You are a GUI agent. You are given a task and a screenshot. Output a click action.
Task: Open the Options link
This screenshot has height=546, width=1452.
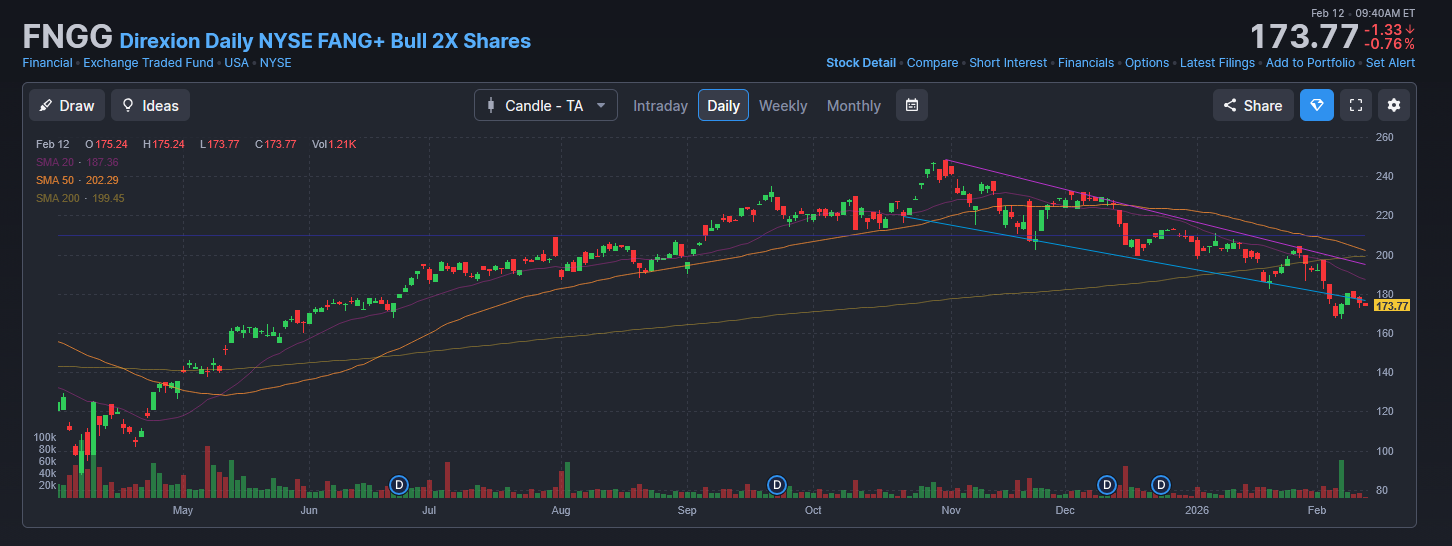point(1147,62)
